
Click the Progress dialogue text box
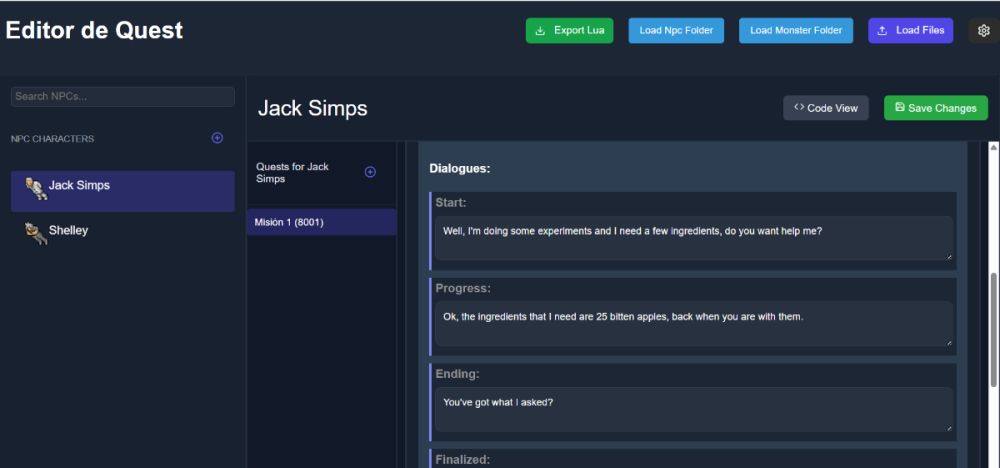693,324
